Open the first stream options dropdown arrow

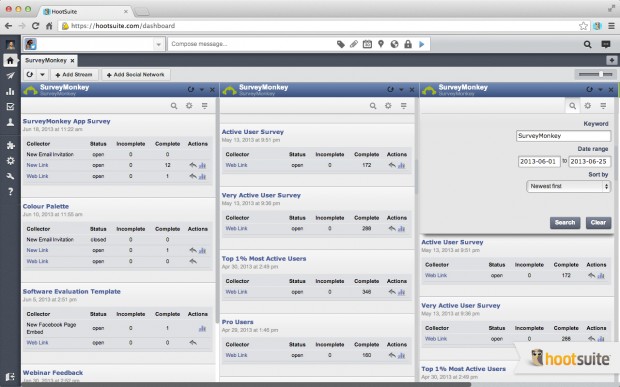pos(202,90)
